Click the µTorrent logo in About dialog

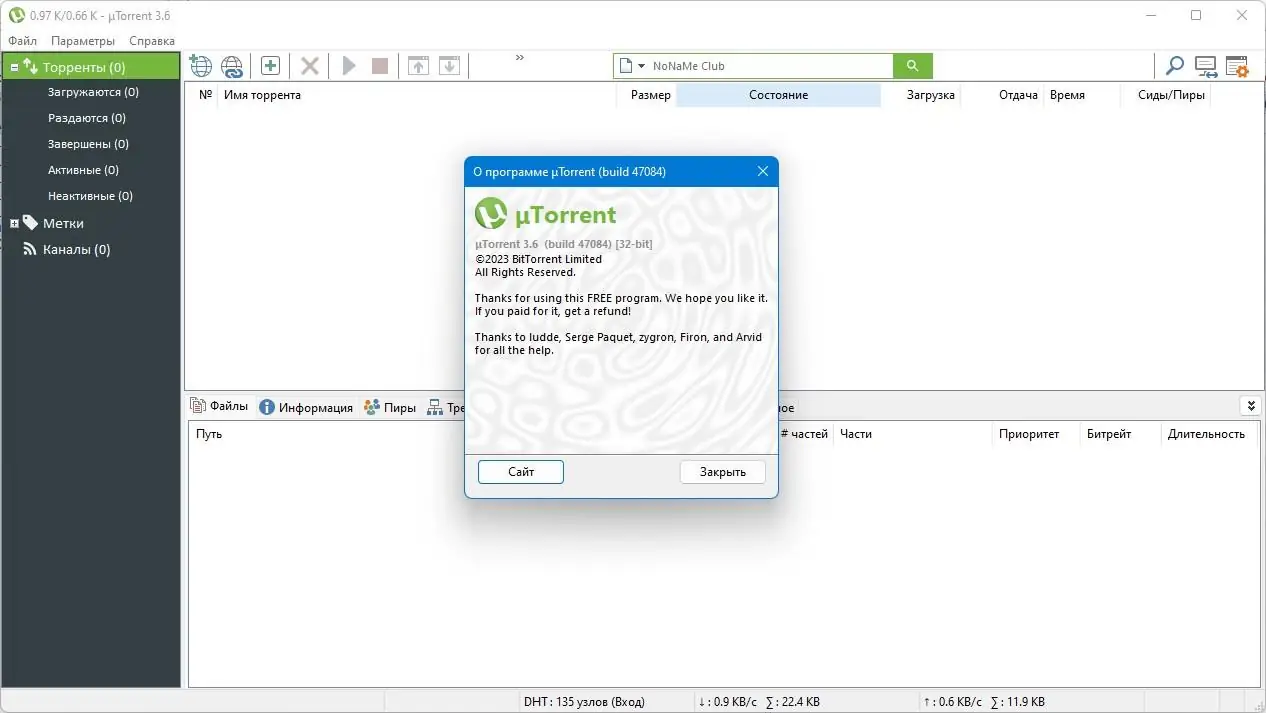[546, 214]
